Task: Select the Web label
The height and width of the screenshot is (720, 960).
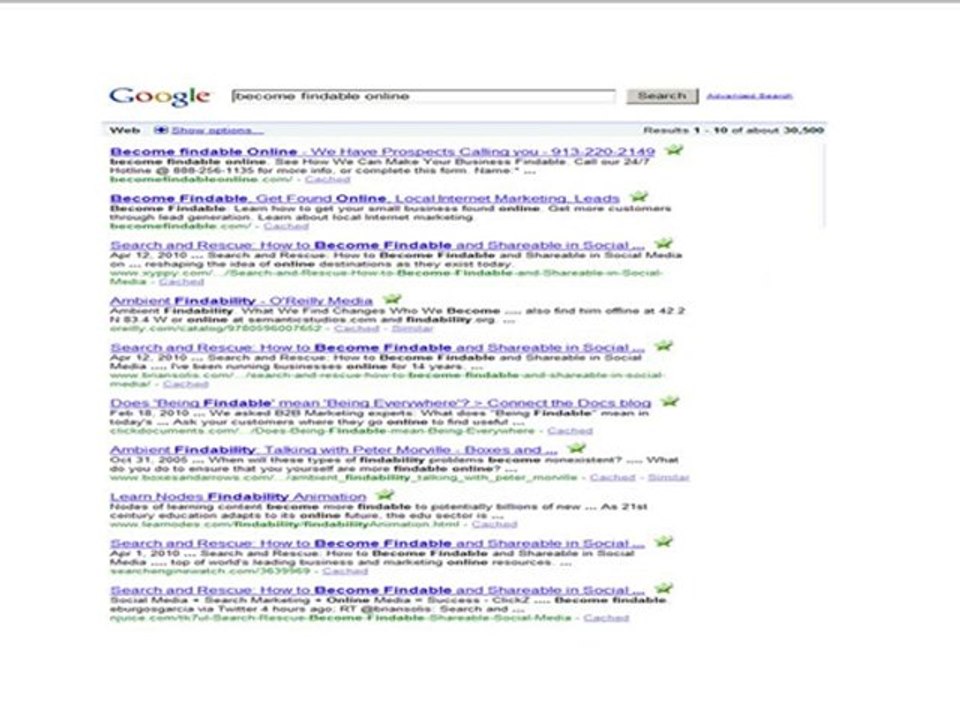Action: point(125,130)
